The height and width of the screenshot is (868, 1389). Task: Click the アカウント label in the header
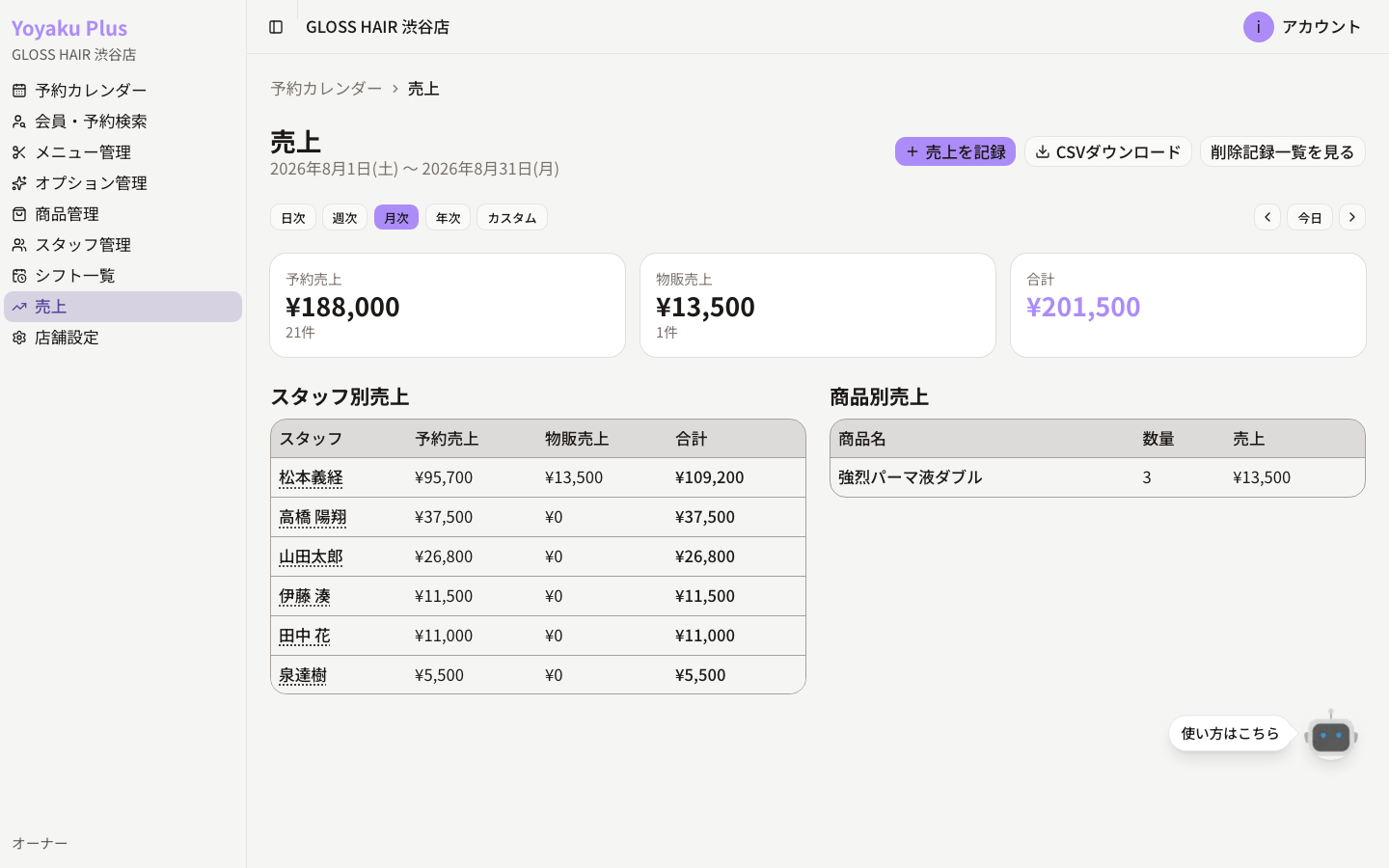[x=1321, y=27]
